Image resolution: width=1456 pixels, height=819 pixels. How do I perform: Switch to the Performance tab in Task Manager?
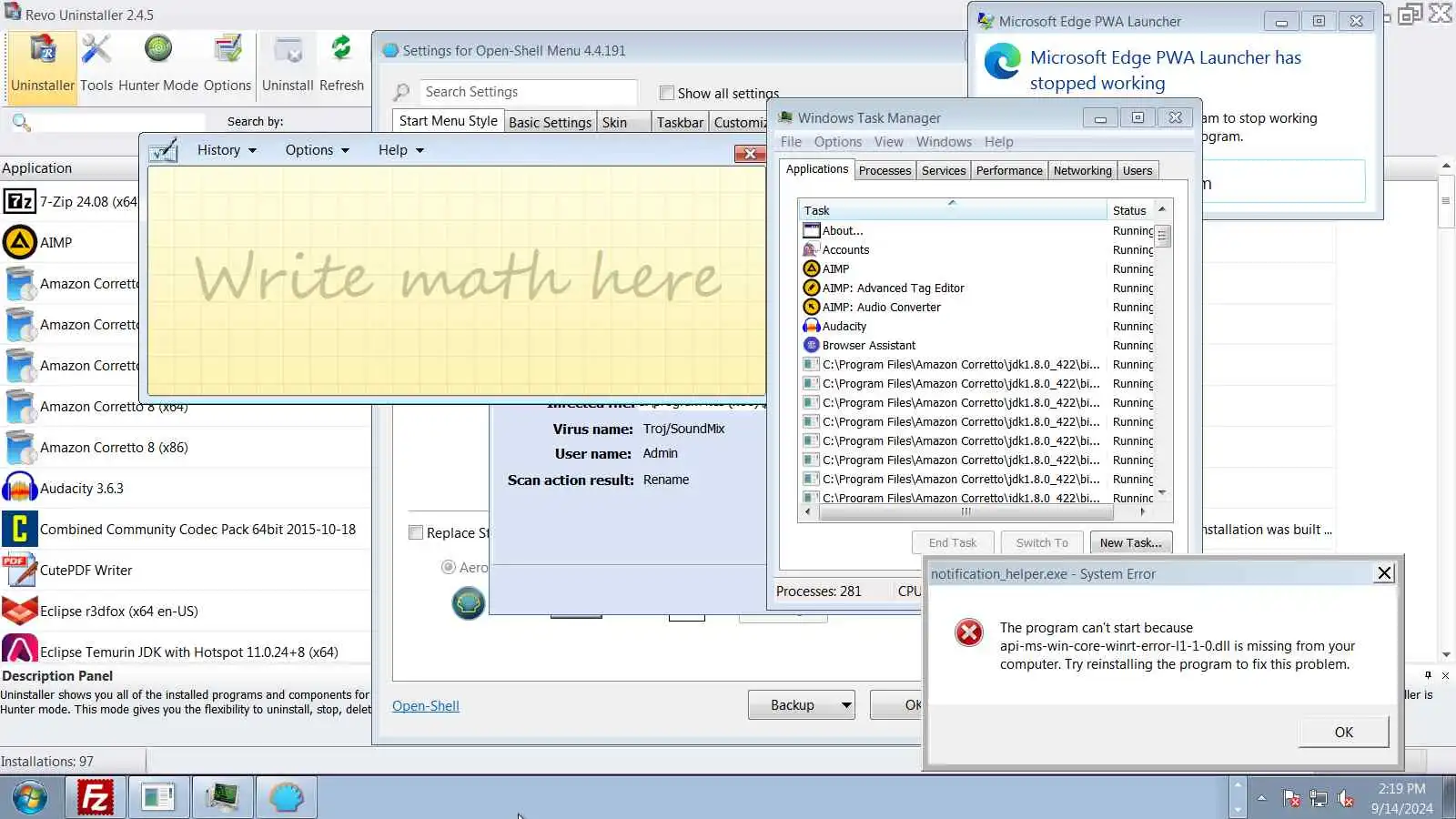click(1009, 171)
